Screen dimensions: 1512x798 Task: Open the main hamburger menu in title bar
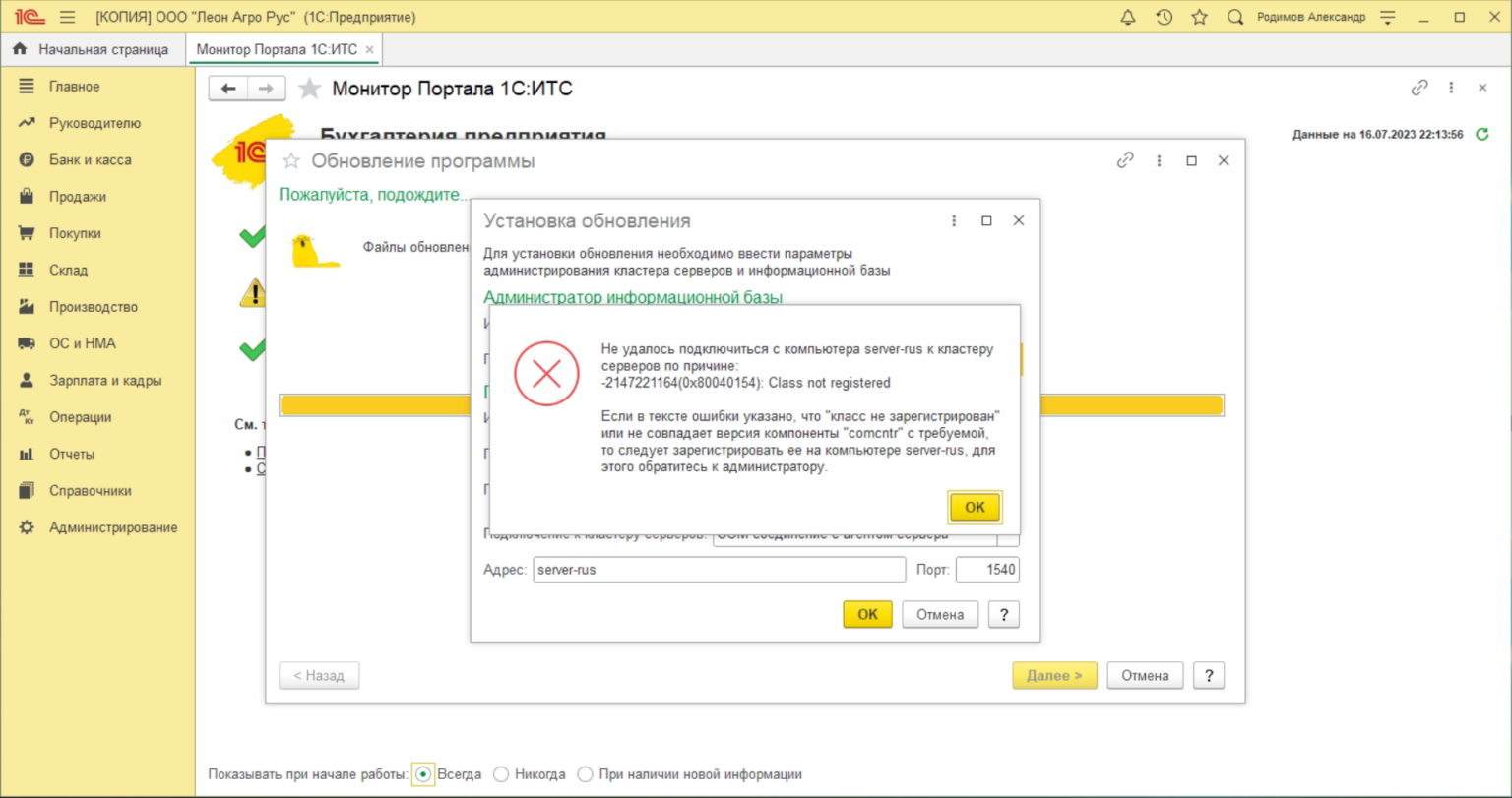(x=67, y=17)
